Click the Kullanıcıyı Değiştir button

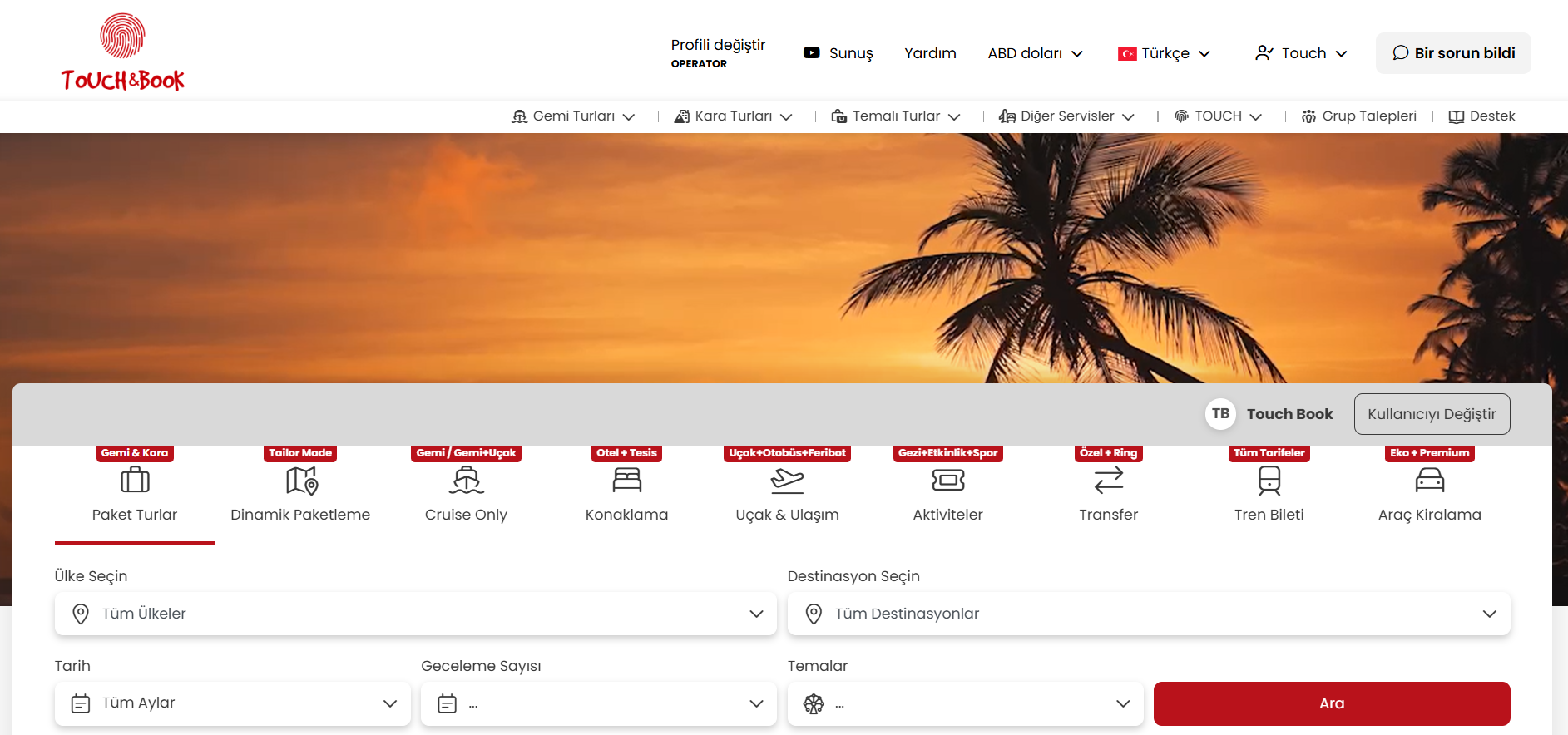point(1432,414)
